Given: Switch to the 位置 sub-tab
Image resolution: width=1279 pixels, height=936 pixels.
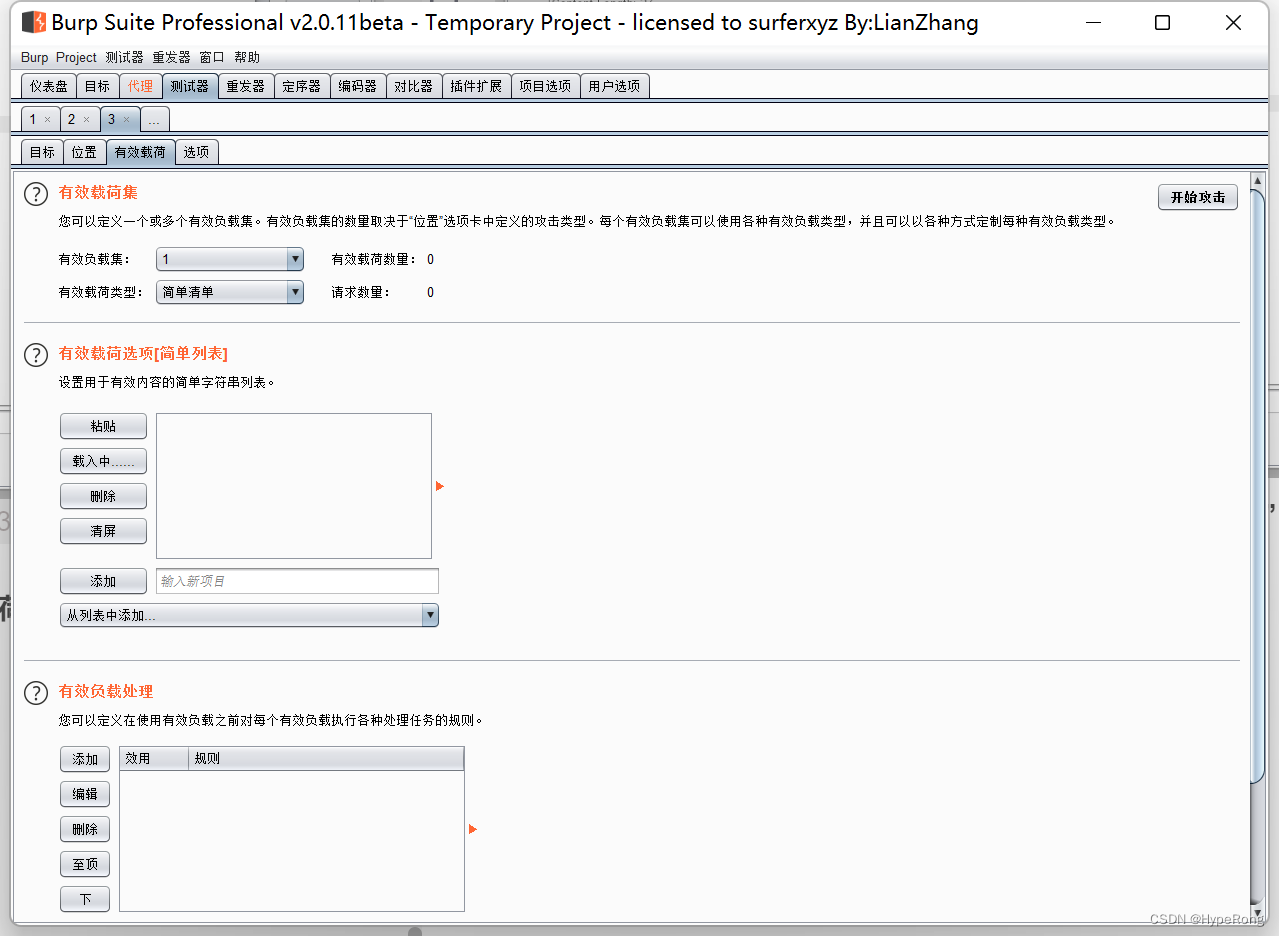Looking at the screenshot, I should click(x=84, y=152).
